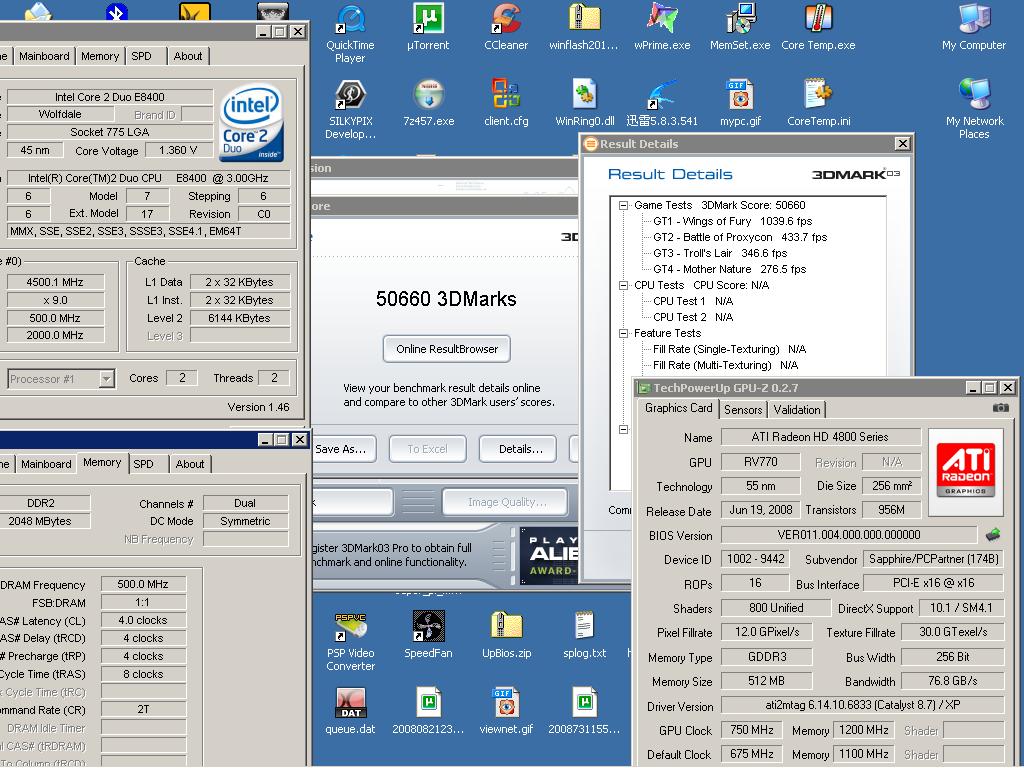Viewport: 1024px width, 768px height.
Task: Click the Image Quality button
Action: point(507,502)
